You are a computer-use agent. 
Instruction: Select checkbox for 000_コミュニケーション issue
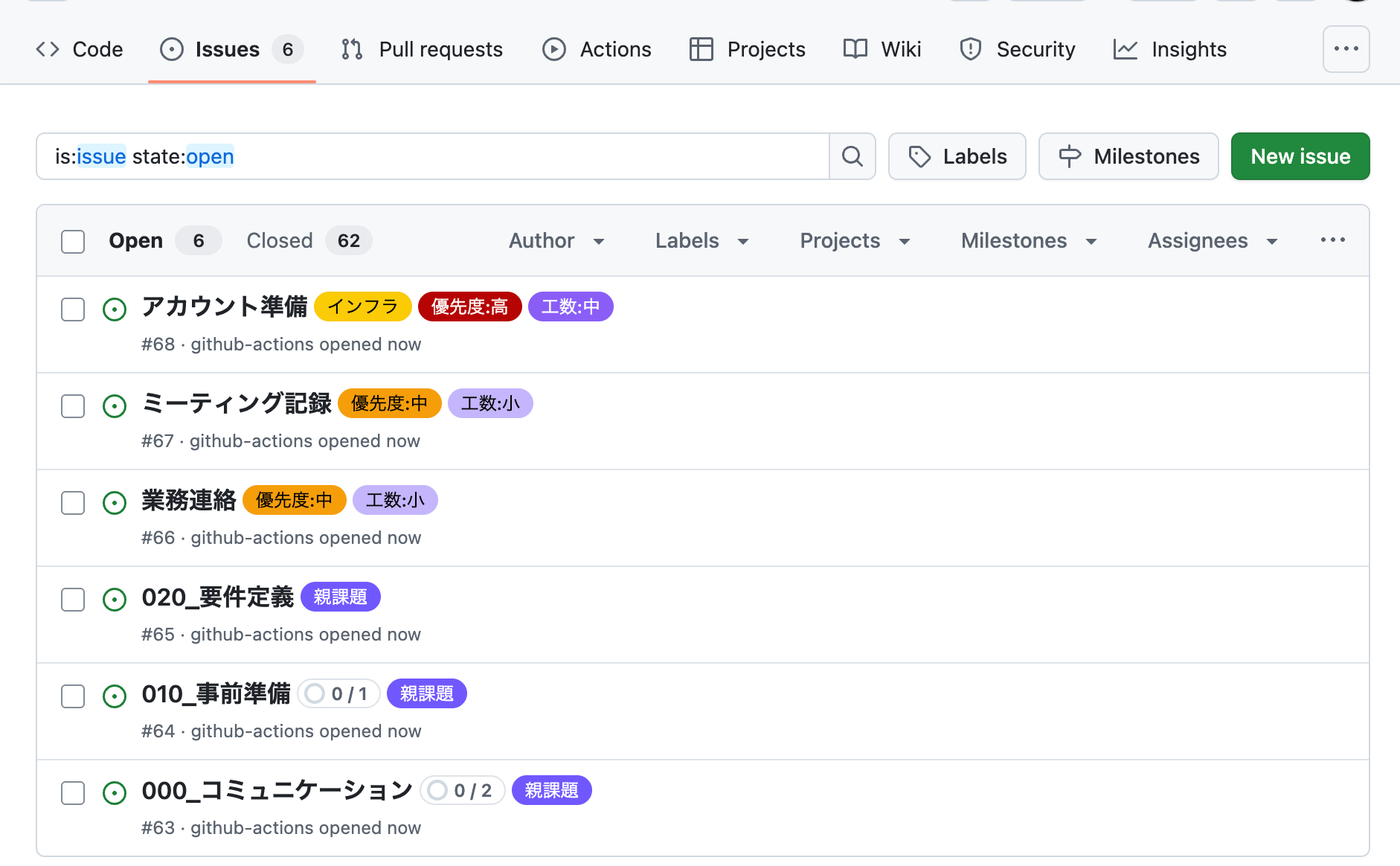(73, 793)
